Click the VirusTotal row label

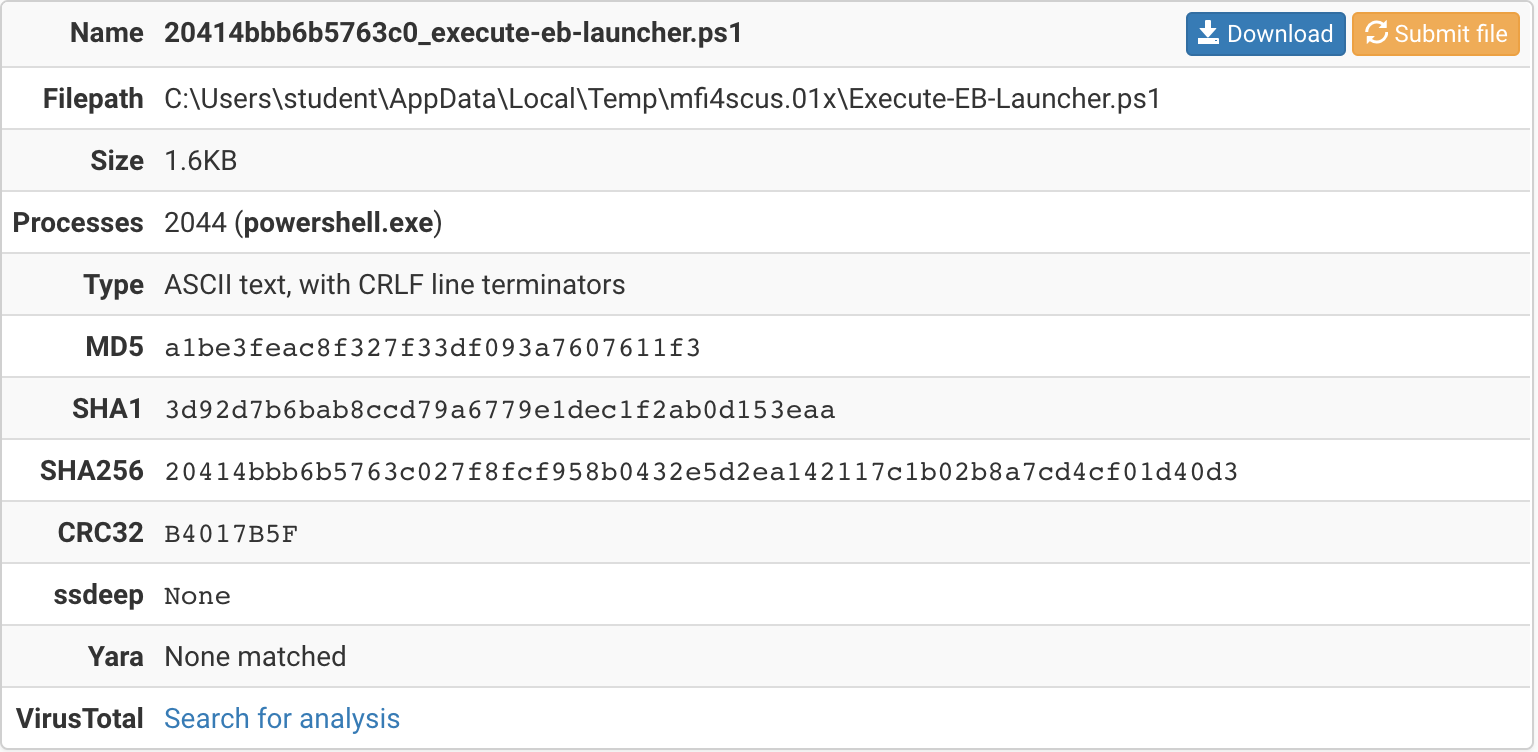click(80, 719)
